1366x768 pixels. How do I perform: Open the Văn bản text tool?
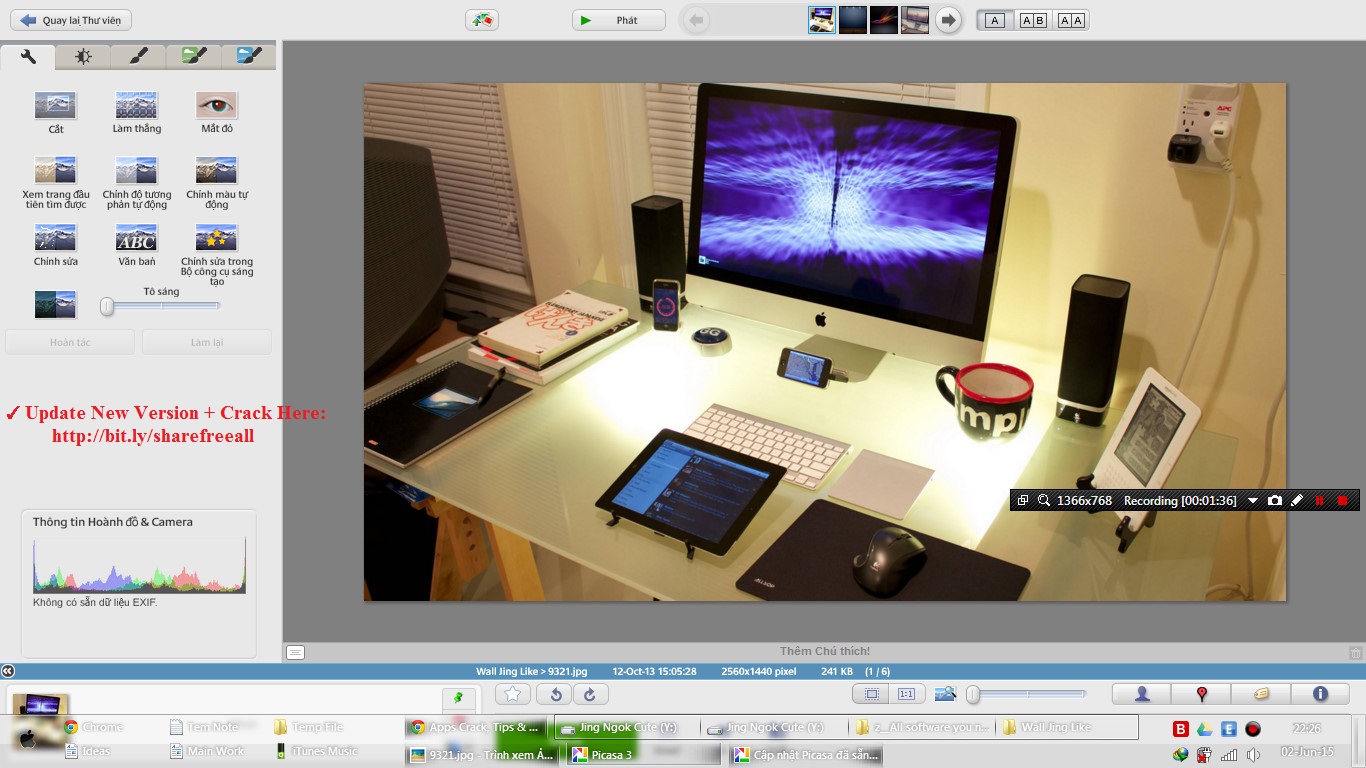point(136,237)
